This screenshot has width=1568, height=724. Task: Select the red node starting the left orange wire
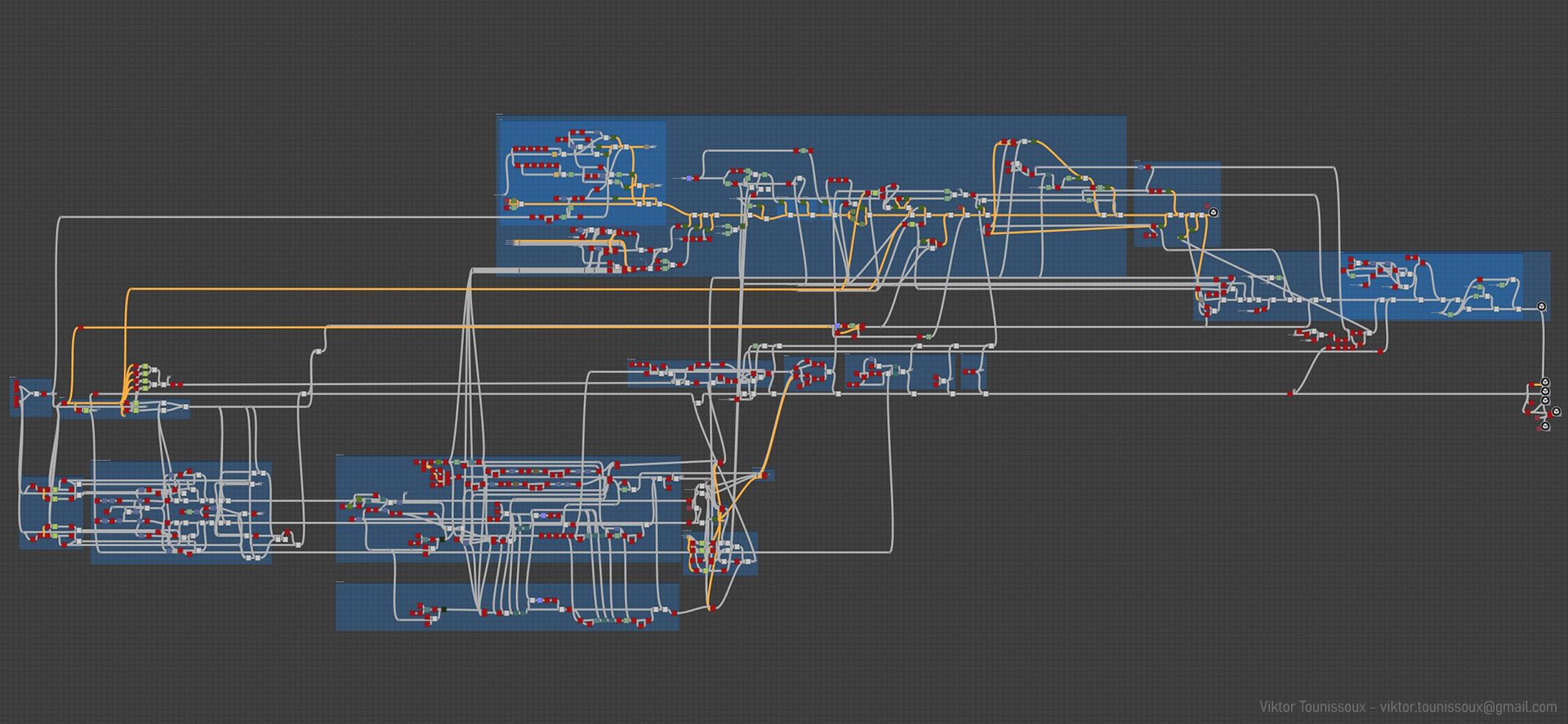80,329
